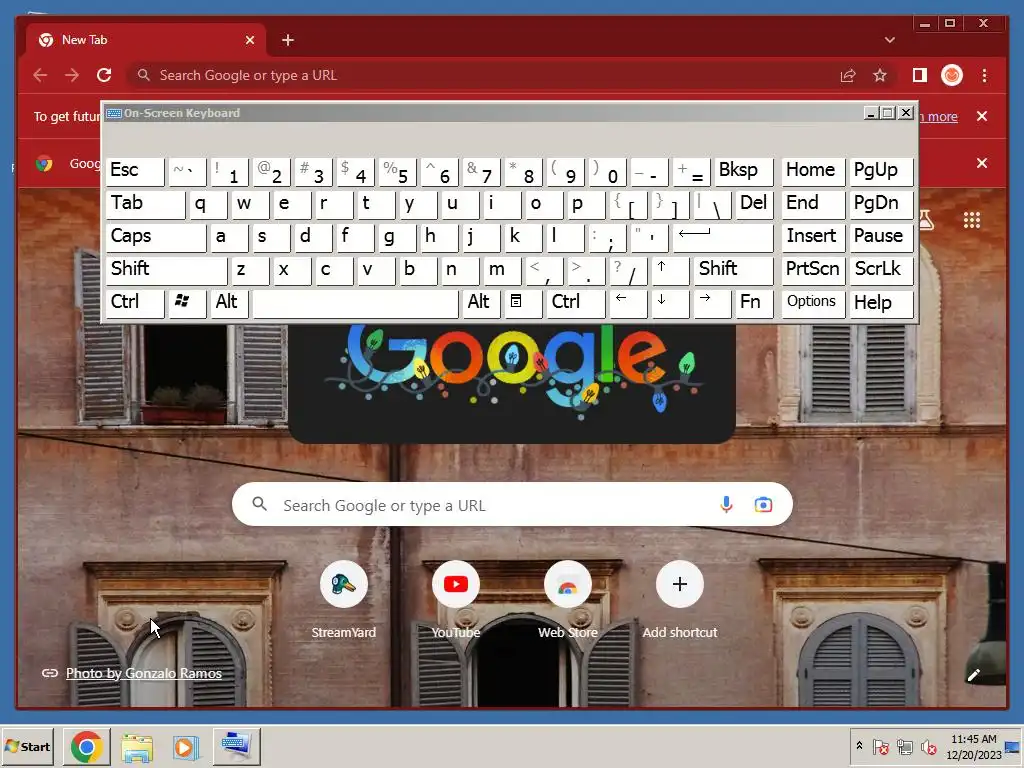
Task: Open Chrome side panel icon
Action: [920, 75]
